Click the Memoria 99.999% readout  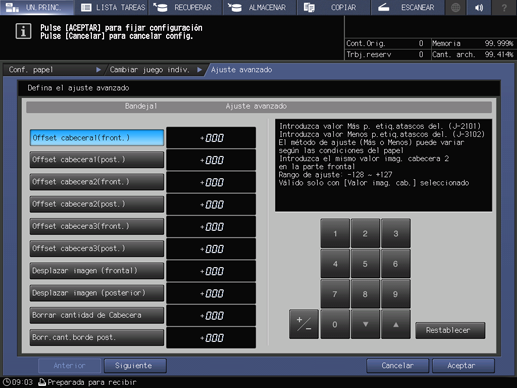[473, 43]
